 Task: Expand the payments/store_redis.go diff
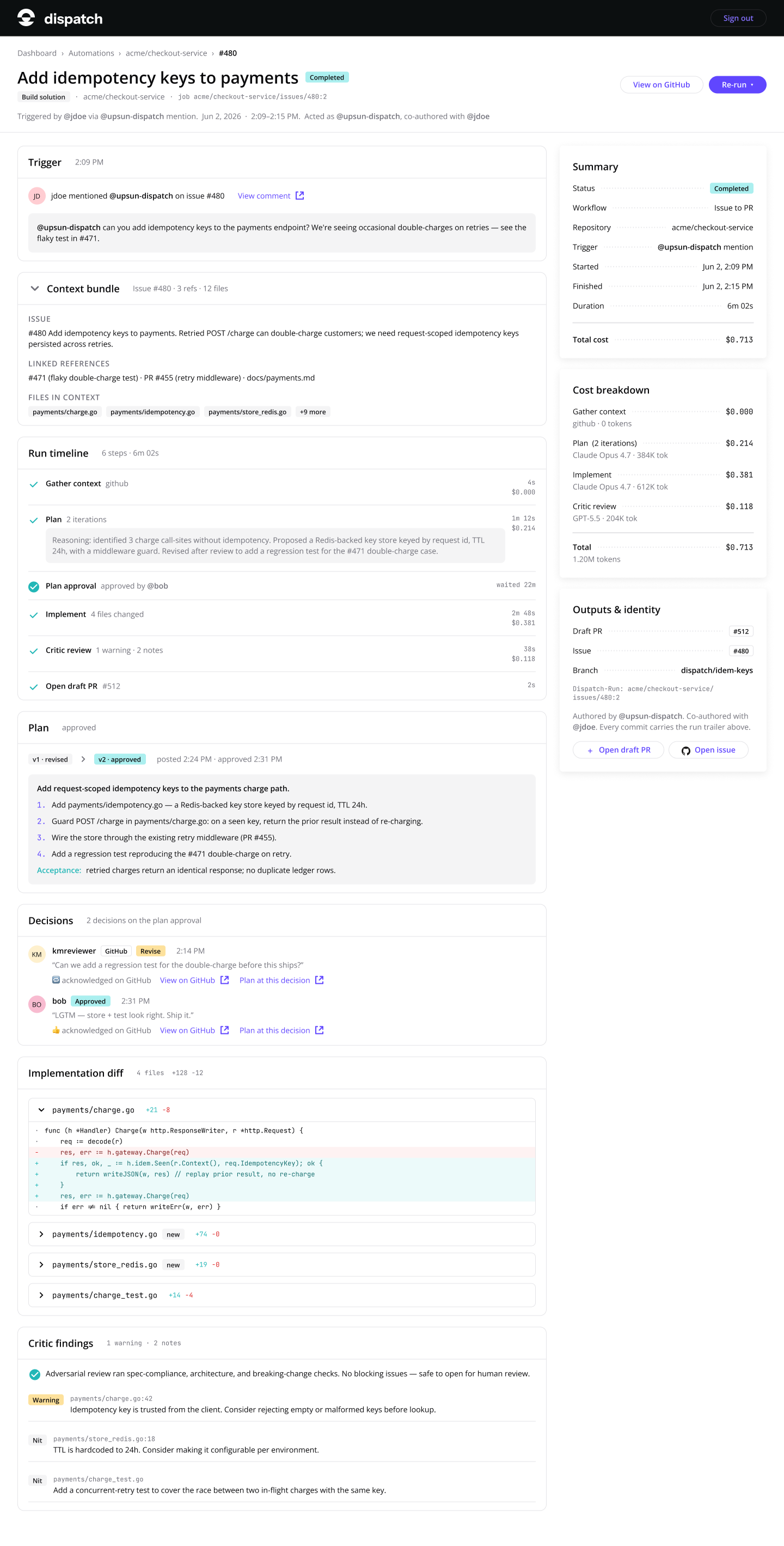[x=41, y=1264]
